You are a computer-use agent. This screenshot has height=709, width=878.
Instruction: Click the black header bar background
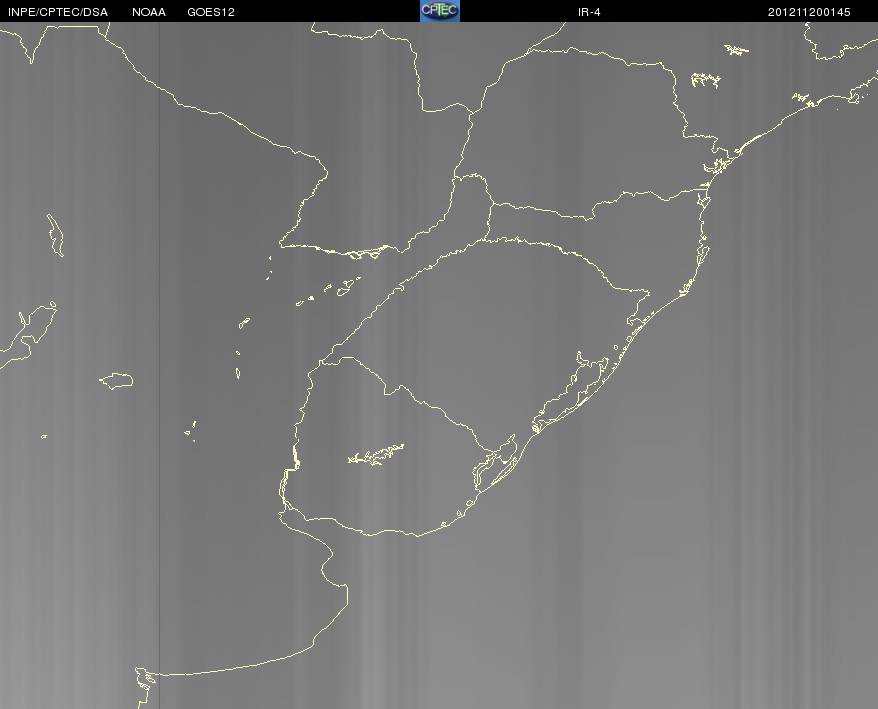336,11
